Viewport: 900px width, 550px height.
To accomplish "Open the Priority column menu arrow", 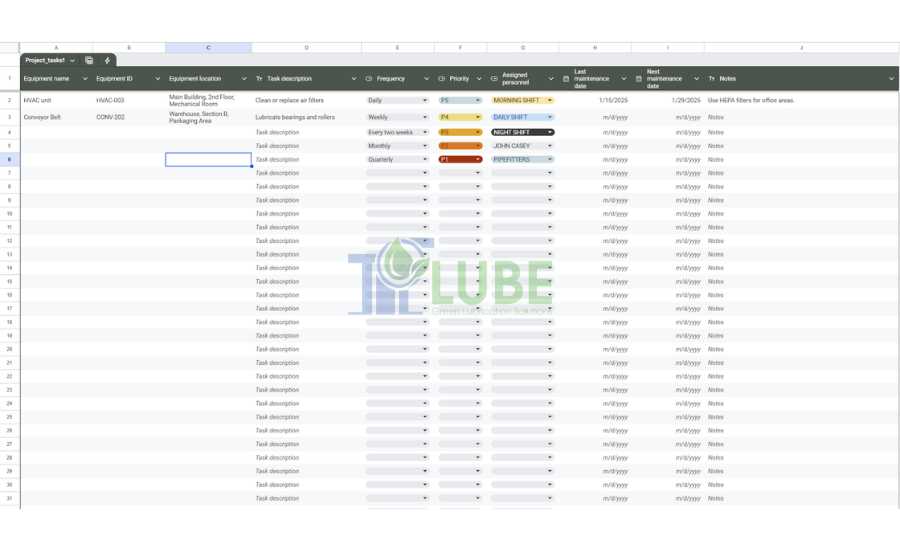I will click(x=479, y=79).
